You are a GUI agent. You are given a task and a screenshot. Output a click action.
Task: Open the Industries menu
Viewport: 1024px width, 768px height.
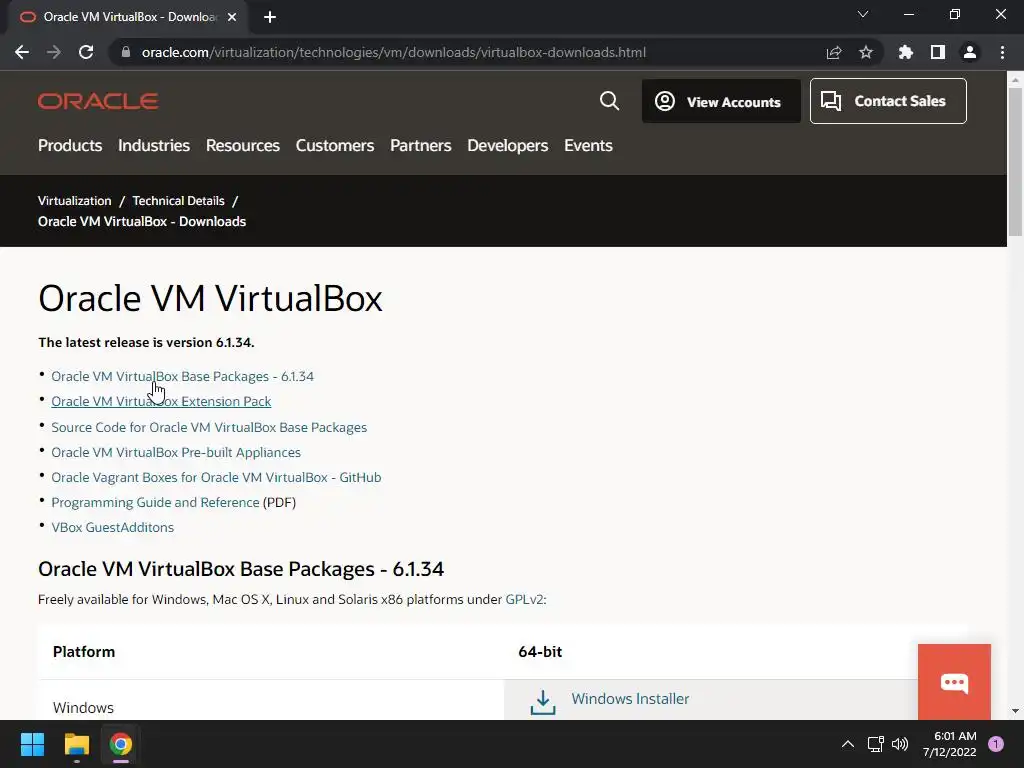click(x=154, y=146)
